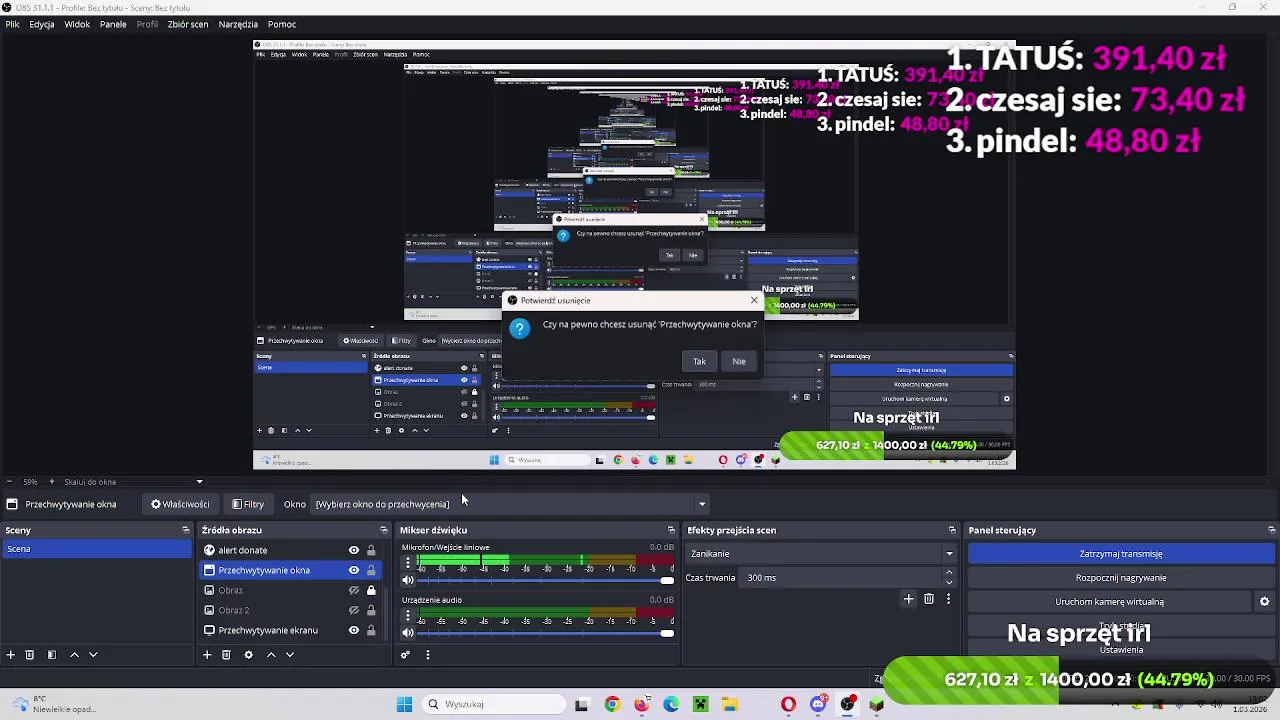The image size is (1280, 720).
Task: Hide the Przechwytywanie ekranu source
Action: pyautogui.click(x=353, y=630)
